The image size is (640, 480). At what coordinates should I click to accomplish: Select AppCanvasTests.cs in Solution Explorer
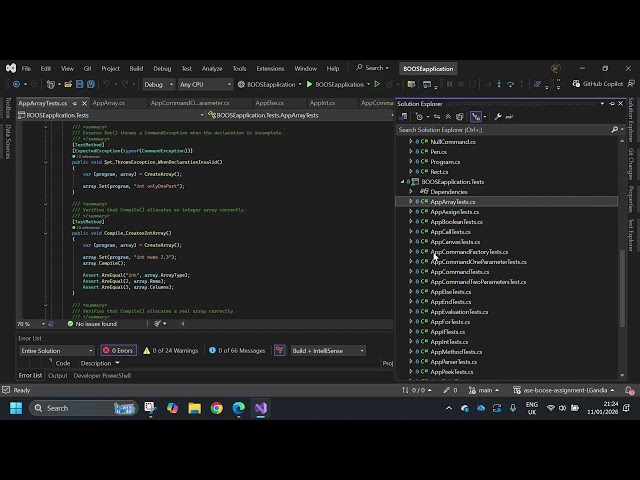(455, 242)
